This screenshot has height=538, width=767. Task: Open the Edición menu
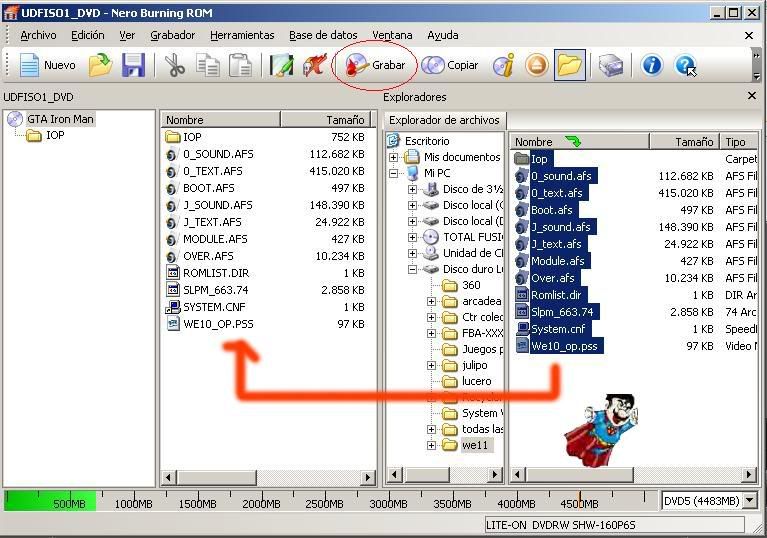pyautogui.click(x=88, y=35)
